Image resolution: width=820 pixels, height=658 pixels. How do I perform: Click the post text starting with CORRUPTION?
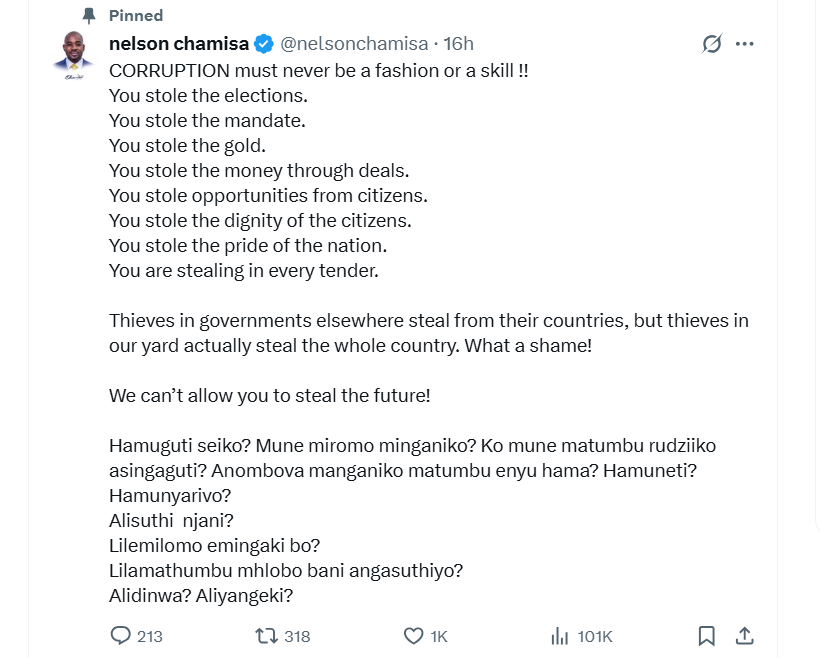pos(319,72)
